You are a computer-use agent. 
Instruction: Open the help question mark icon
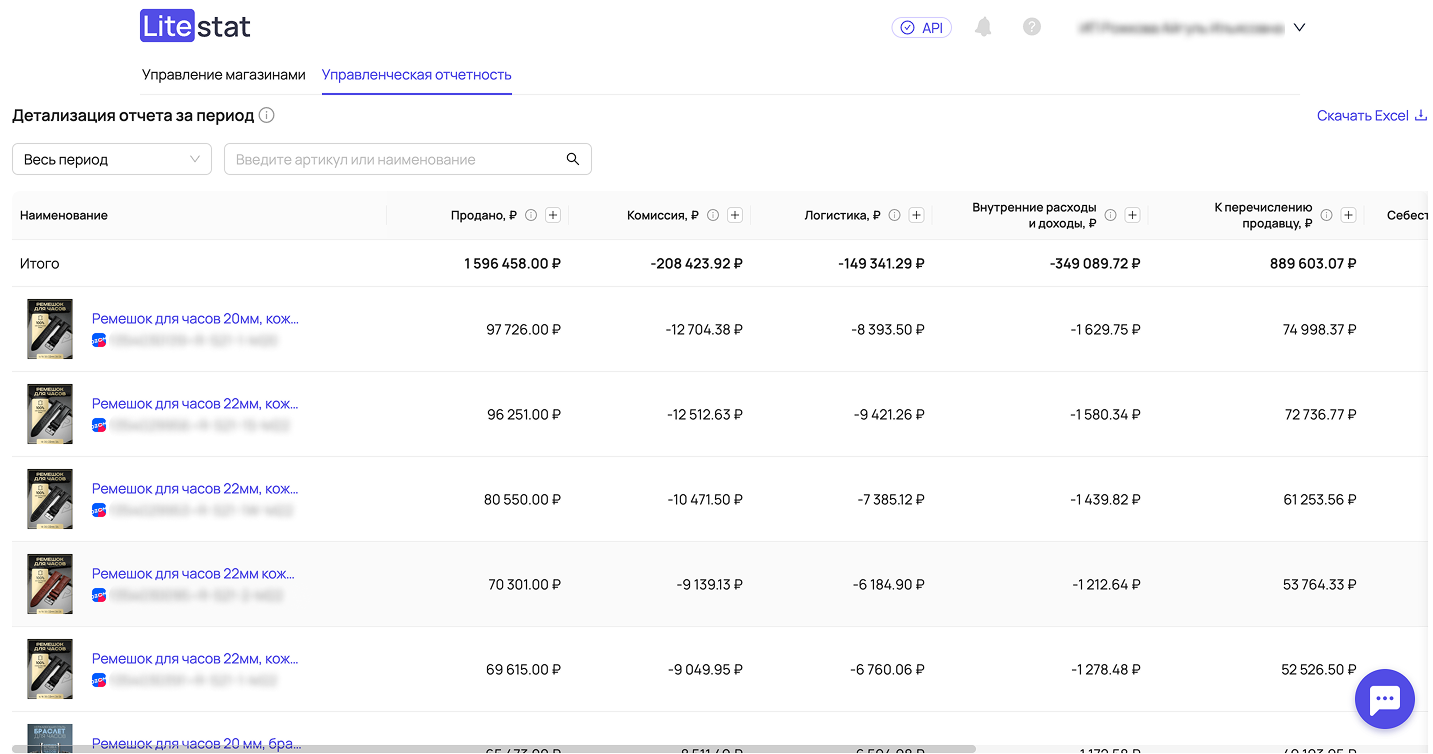(x=1032, y=27)
